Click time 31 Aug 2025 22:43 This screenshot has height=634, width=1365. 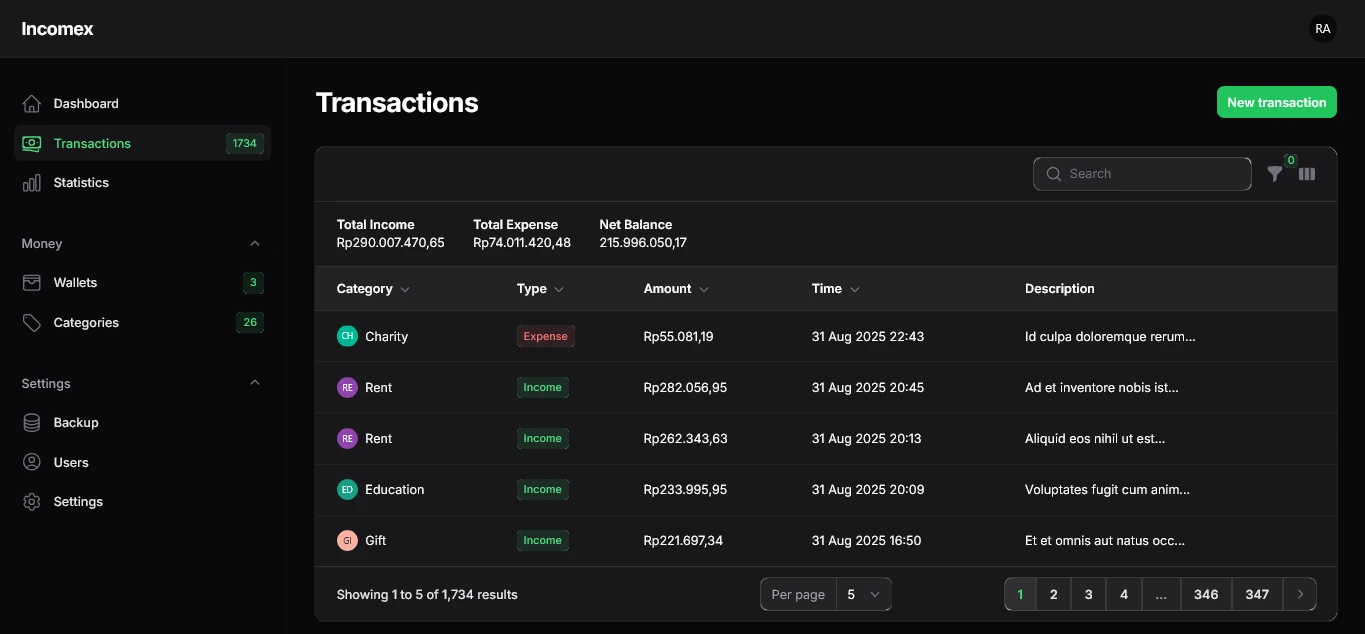coord(868,337)
